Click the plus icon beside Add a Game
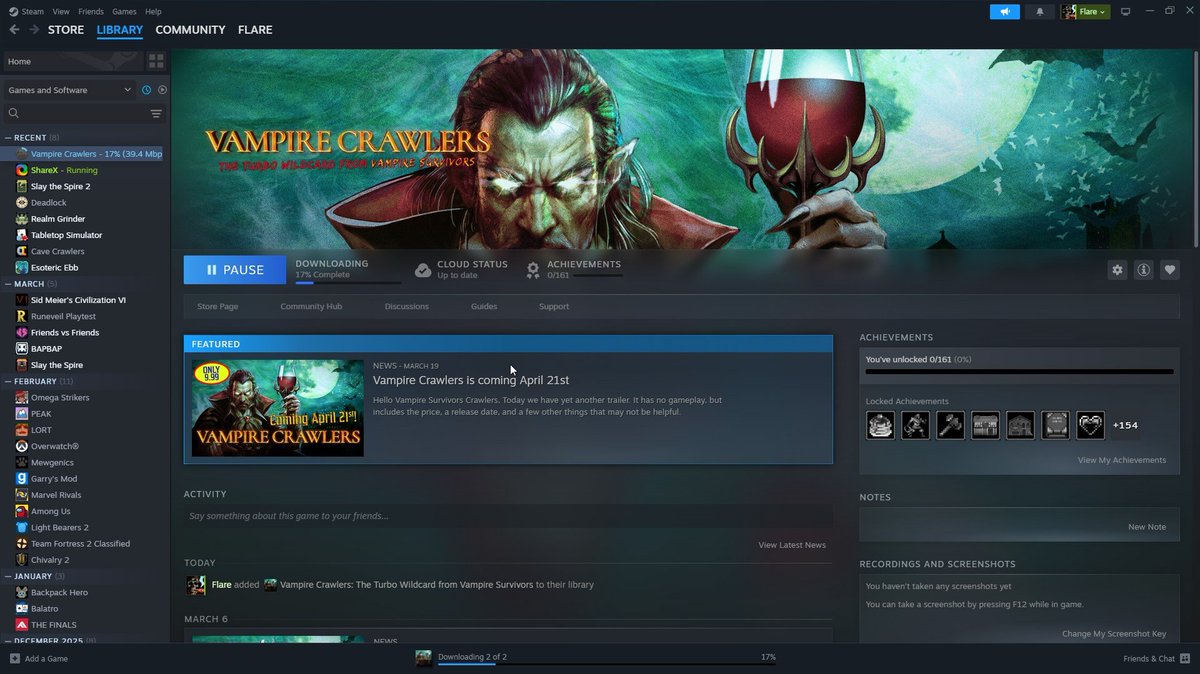 (14, 659)
